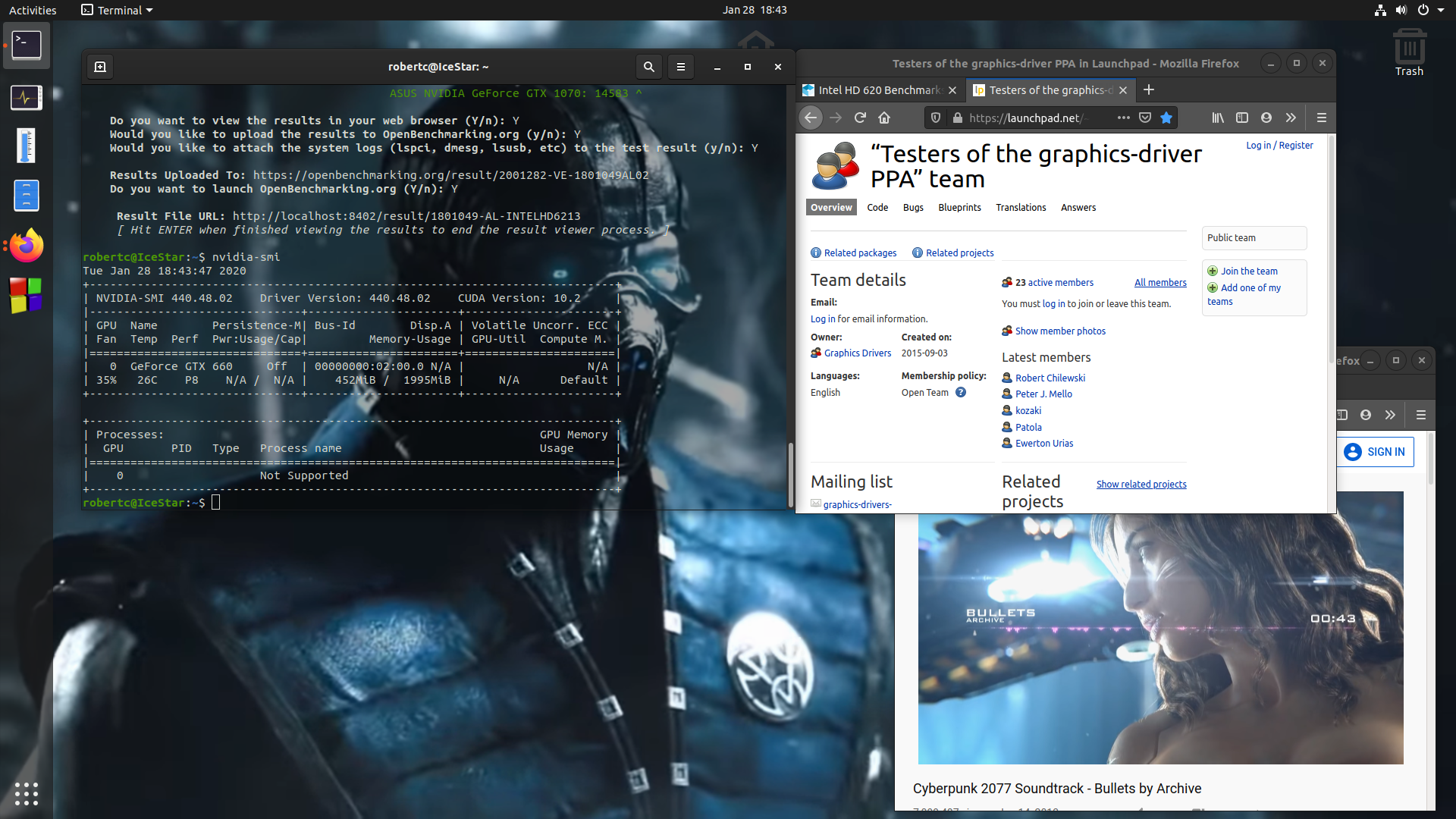Image resolution: width=1456 pixels, height=819 pixels.
Task: Open Membership policy help question icon
Action: pos(961,393)
